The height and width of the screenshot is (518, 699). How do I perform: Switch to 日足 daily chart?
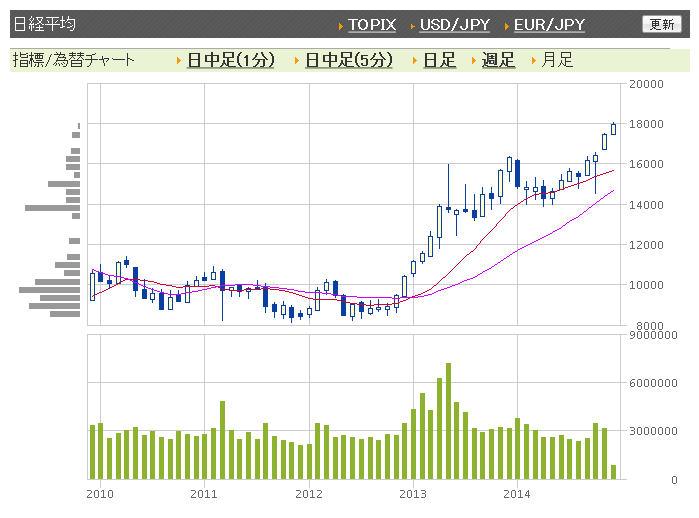click(x=439, y=60)
